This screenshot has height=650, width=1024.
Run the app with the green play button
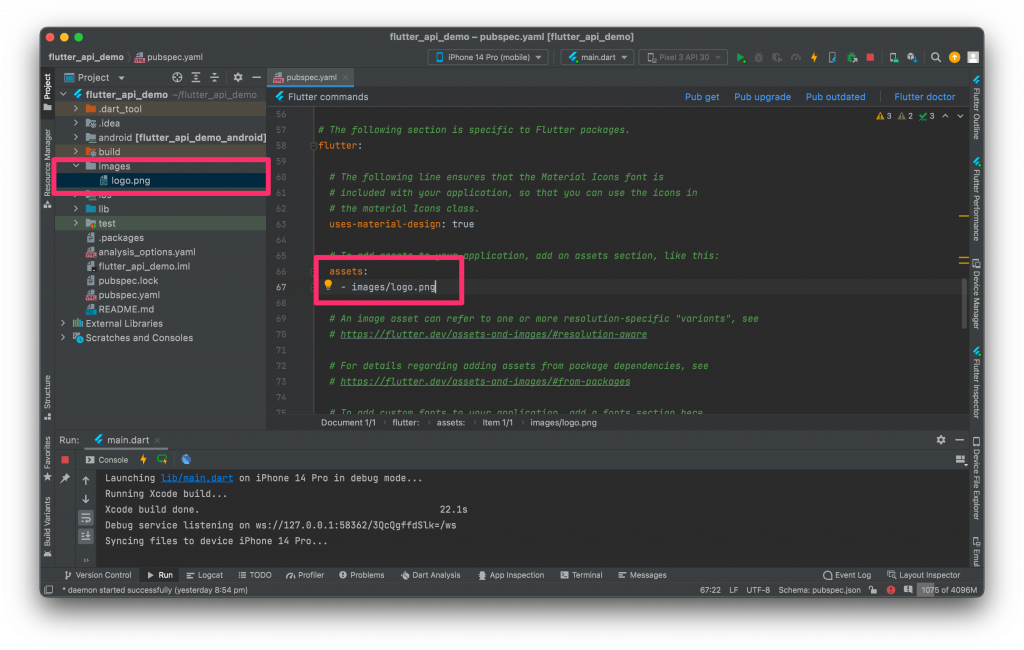point(741,57)
